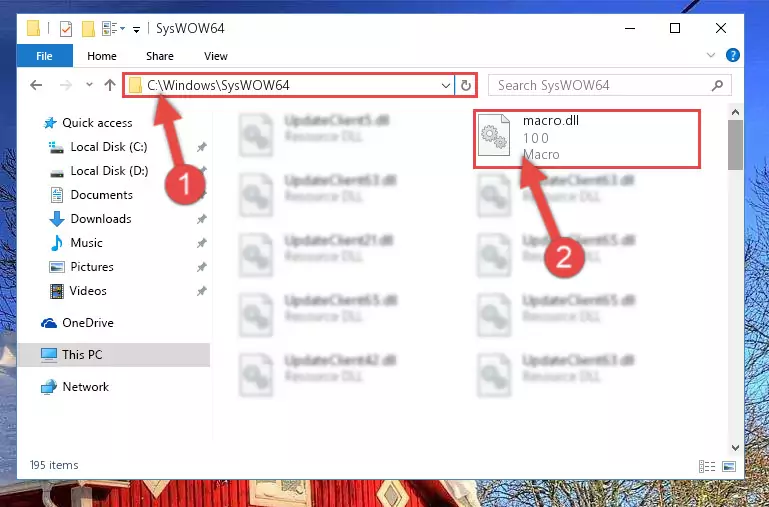Image resolution: width=769 pixels, height=507 pixels.
Task: Click the pin icon beside Pictures
Action: (202, 267)
